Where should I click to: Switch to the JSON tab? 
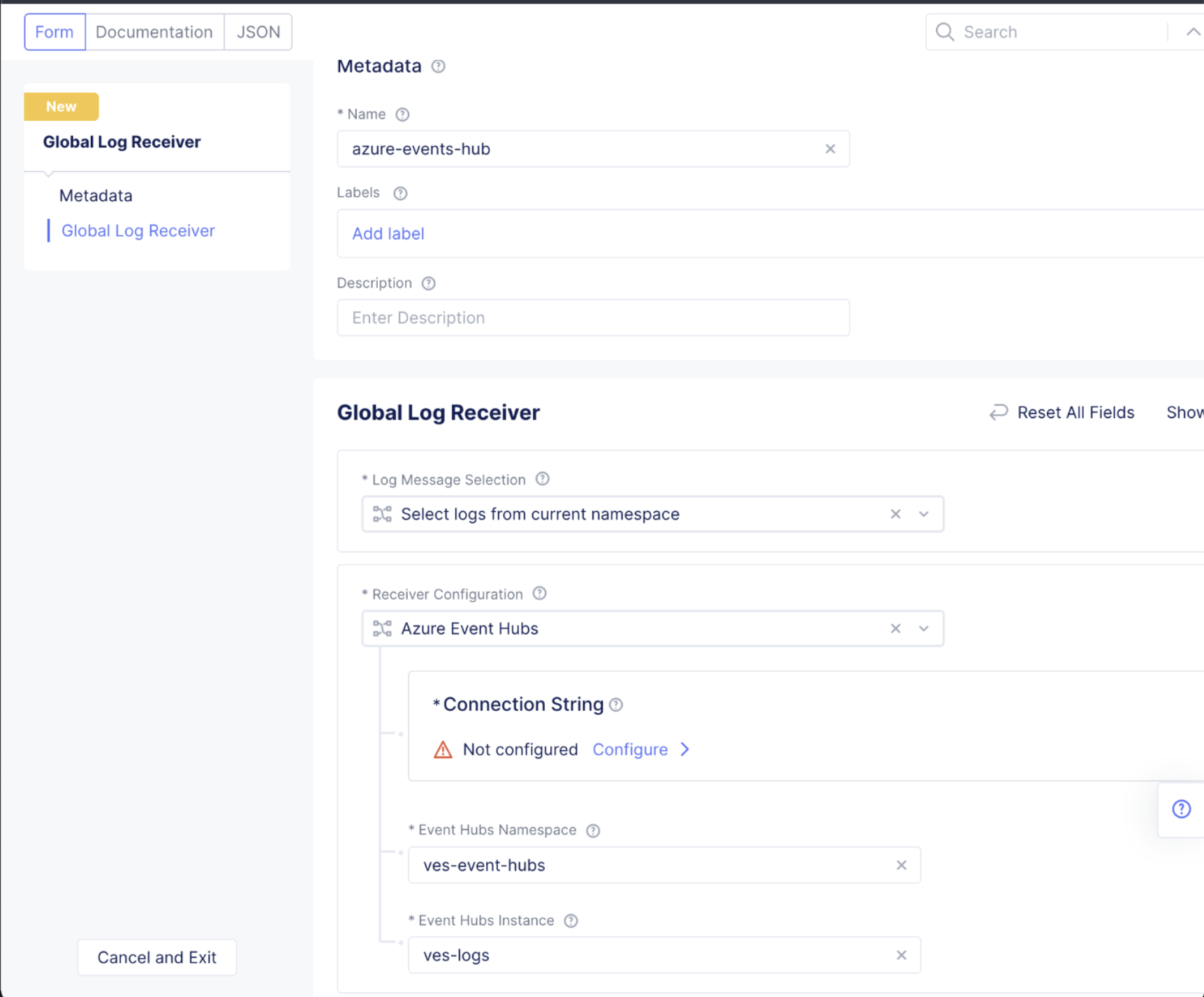coord(258,32)
